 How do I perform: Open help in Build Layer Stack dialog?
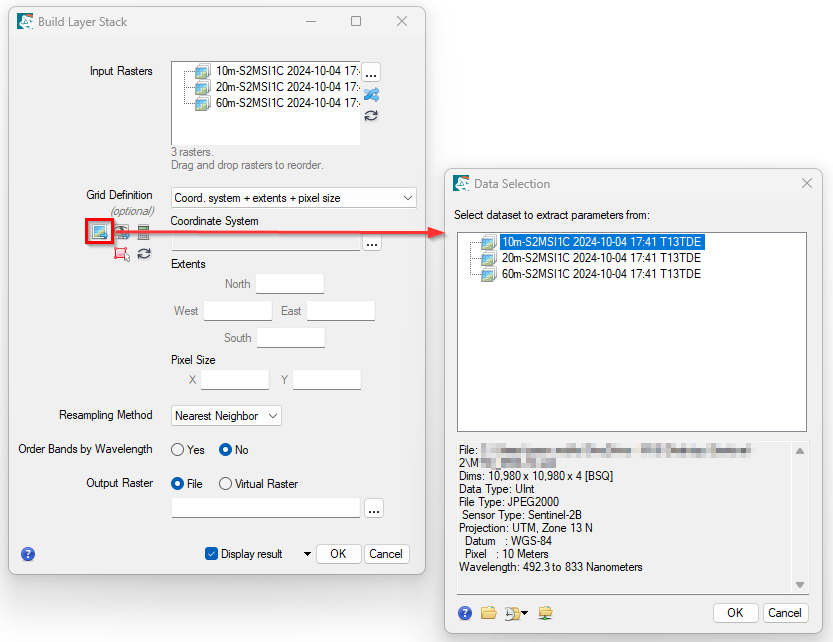click(28, 554)
